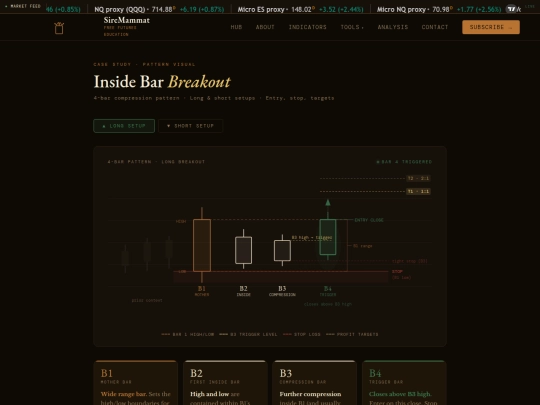Viewport: 540px width, 405px height.
Task: Click the B3 TRIGGER LEVEL legend entry
Action: tap(248, 334)
